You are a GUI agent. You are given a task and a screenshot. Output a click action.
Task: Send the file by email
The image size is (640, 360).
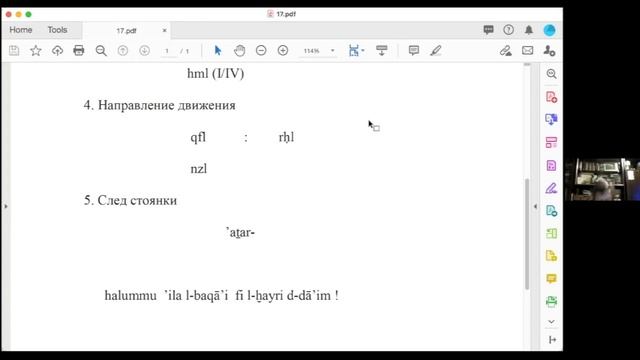click(527, 51)
